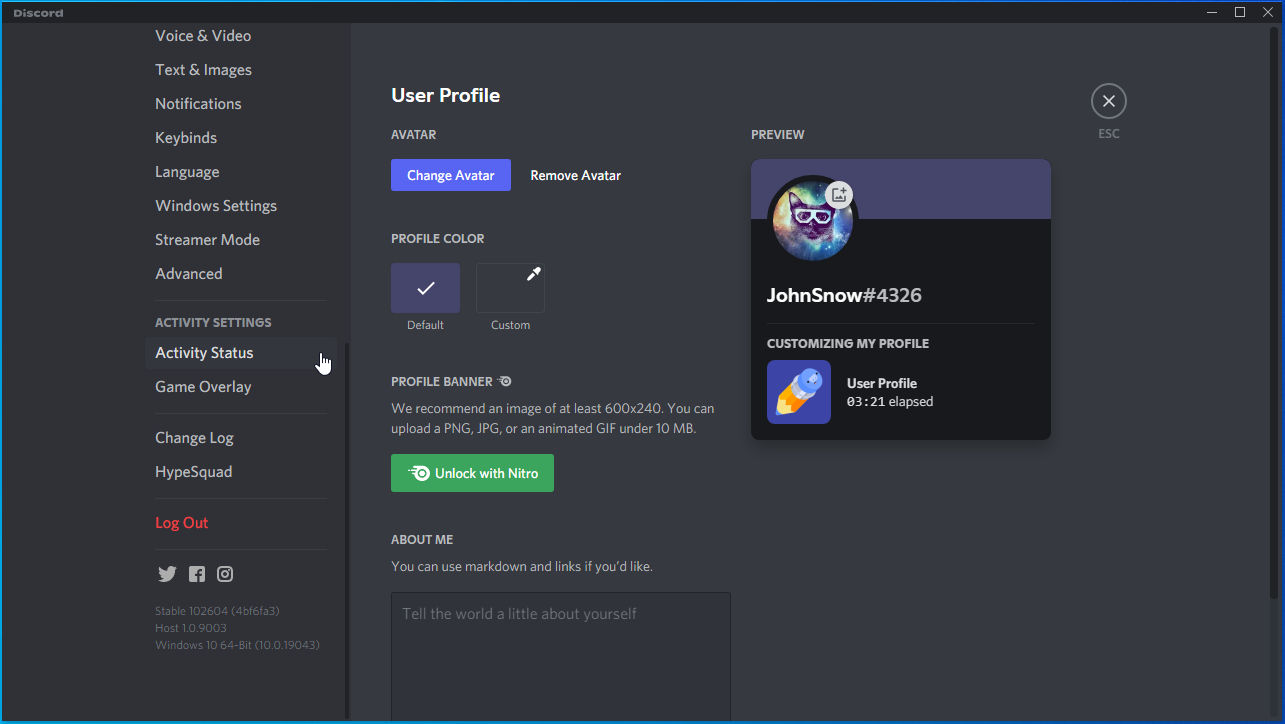This screenshot has width=1285, height=724.
Task: Select the Default profile color swatch
Action: (x=425, y=288)
